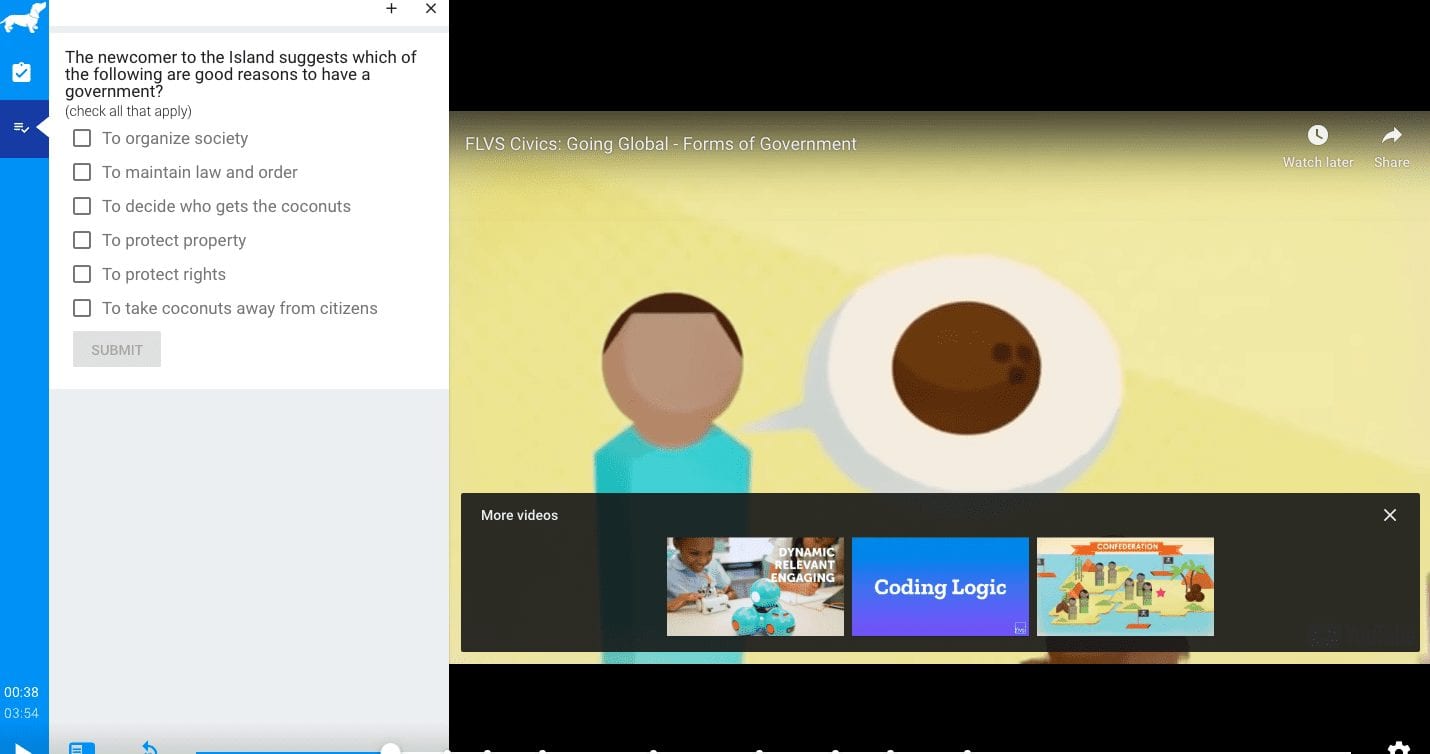The width and height of the screenshot is (1430, 754).
Task: Click the SUBMIT button
Action: pos(117,350)
